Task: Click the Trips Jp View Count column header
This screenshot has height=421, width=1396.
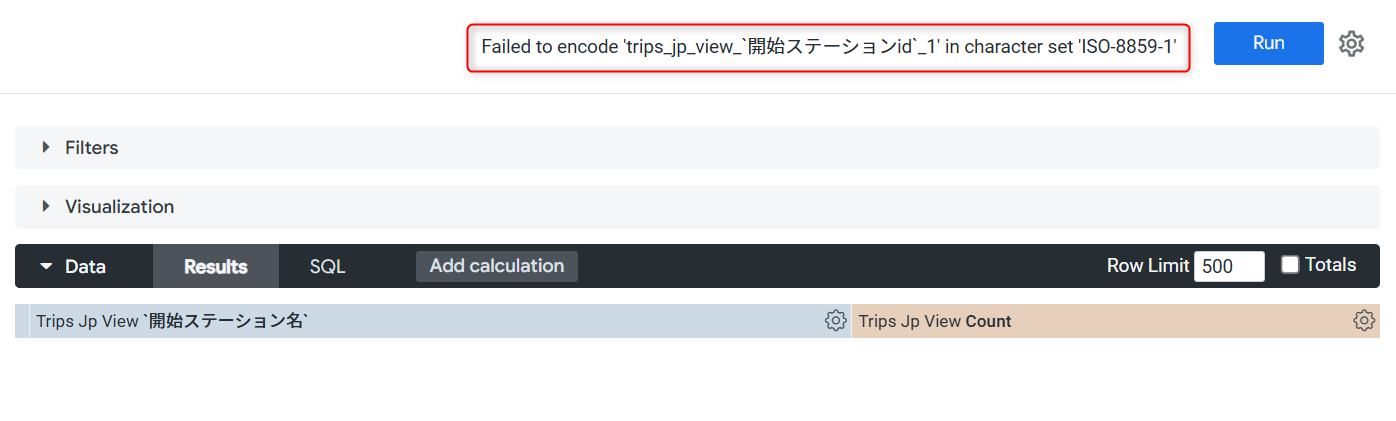Action: [x=1116, y=321]
